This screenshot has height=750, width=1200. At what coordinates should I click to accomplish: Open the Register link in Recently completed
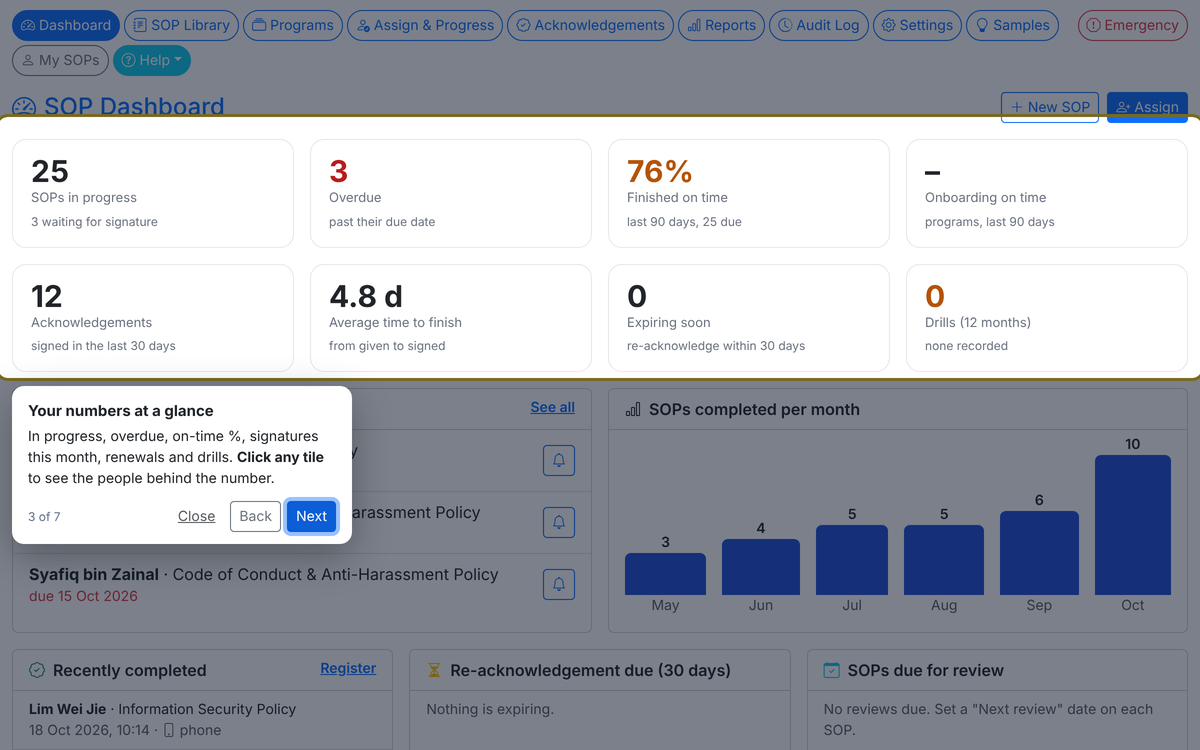tap(348, 668)
